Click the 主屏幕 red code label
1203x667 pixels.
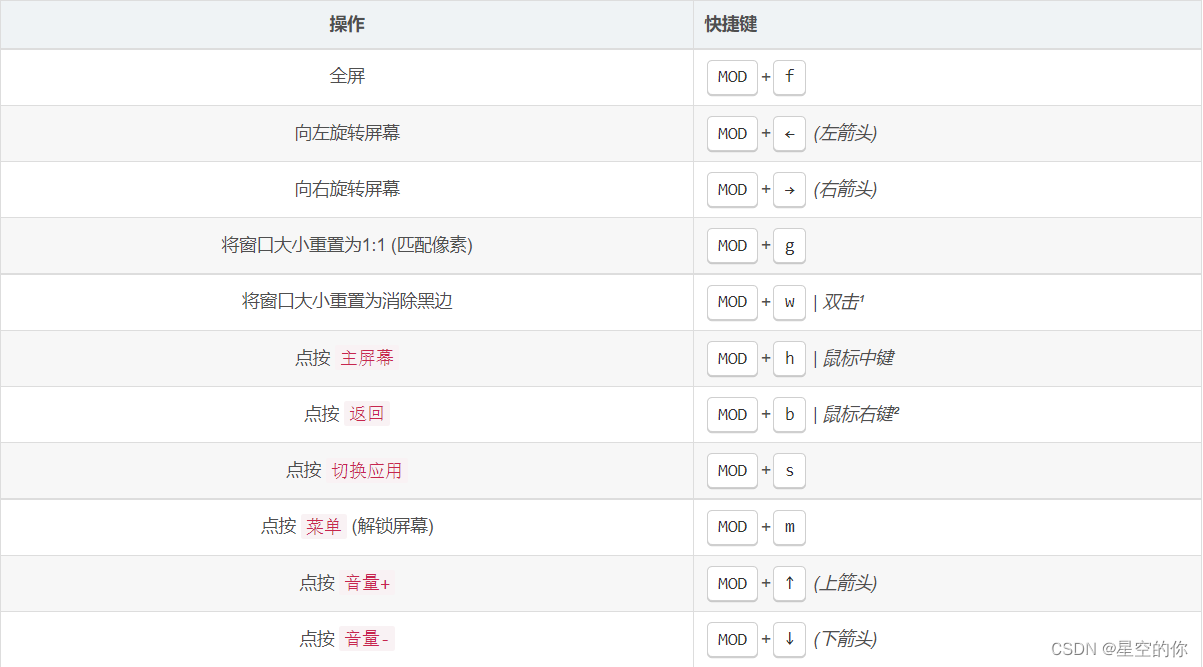(x=367, y=358)
